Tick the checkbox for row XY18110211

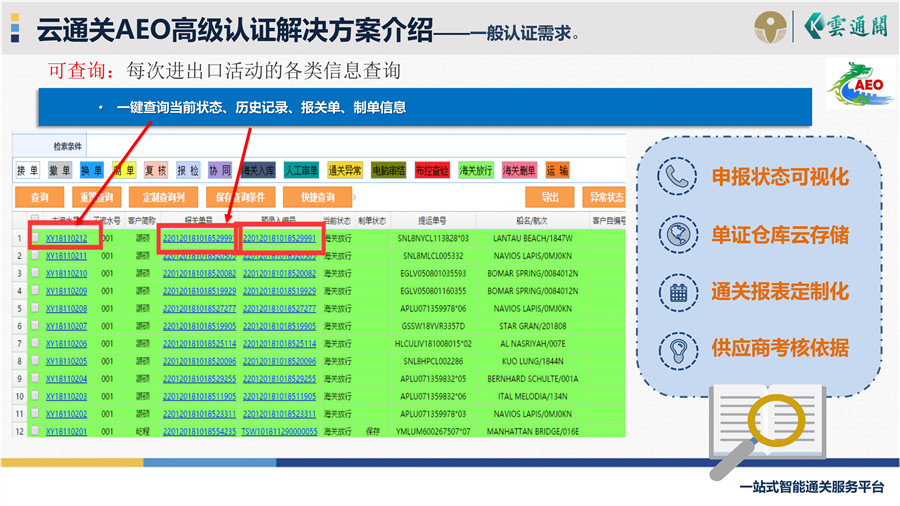point(35,255)
